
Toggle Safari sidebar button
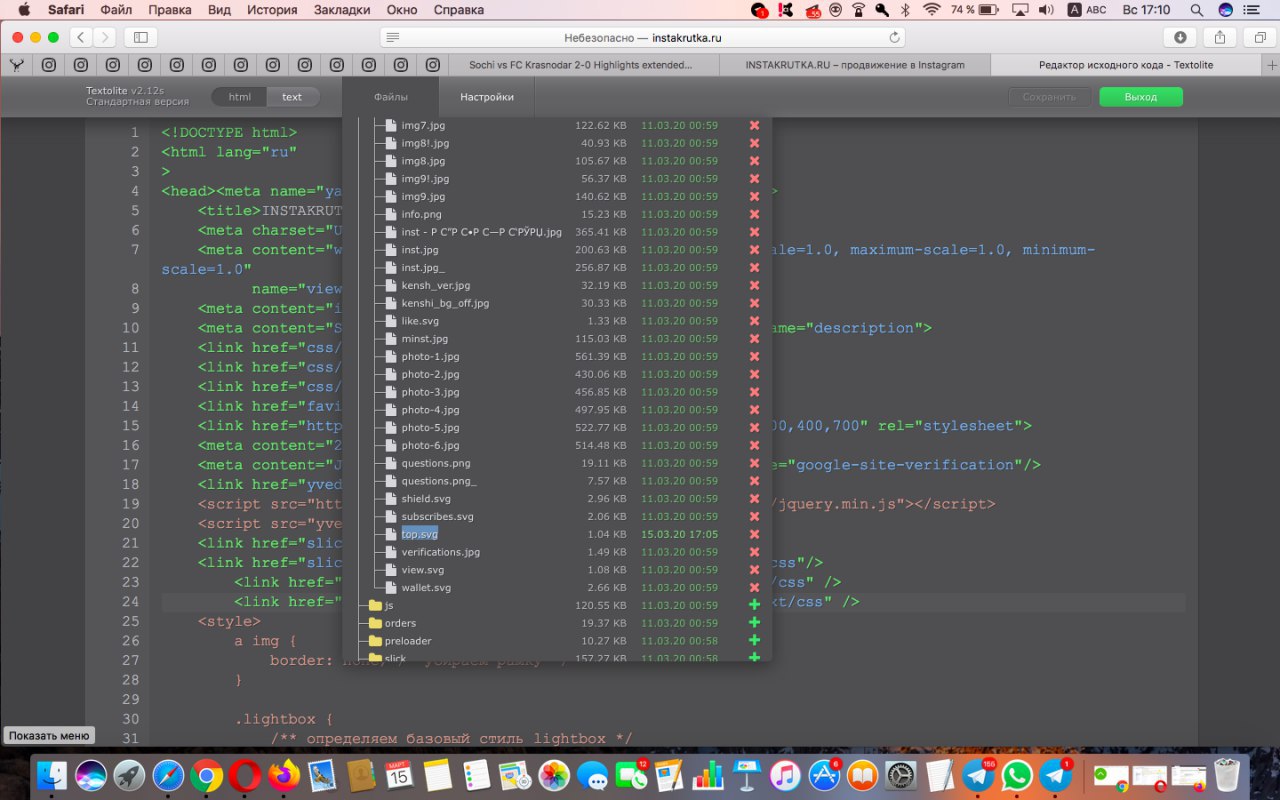point(140,37)
